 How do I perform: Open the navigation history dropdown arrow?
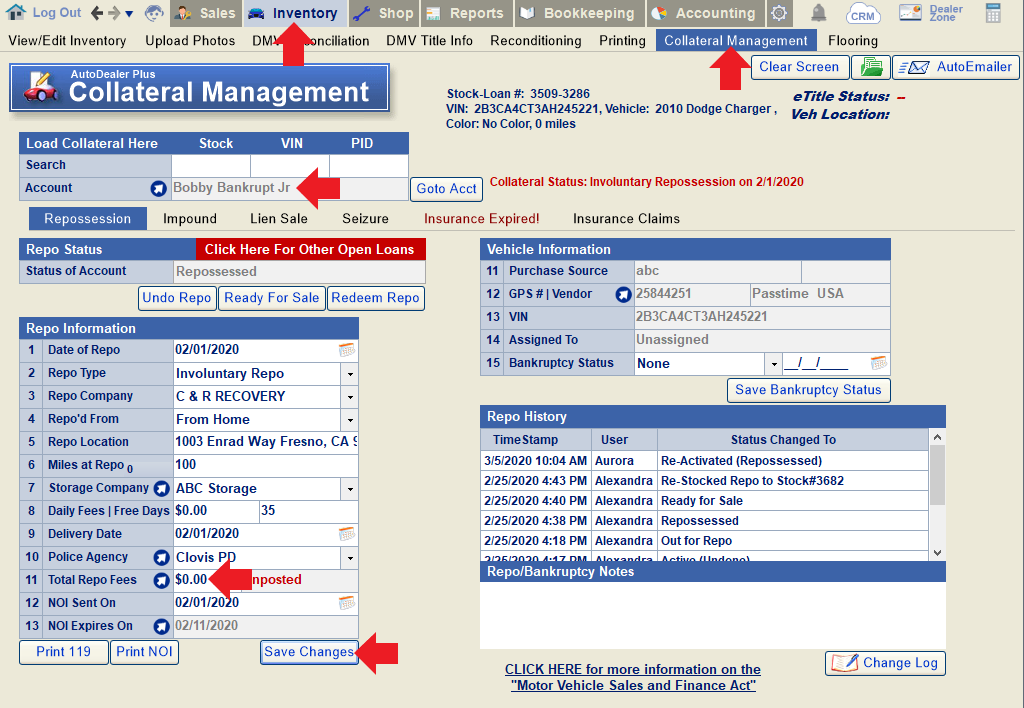[x=129, y=13]
